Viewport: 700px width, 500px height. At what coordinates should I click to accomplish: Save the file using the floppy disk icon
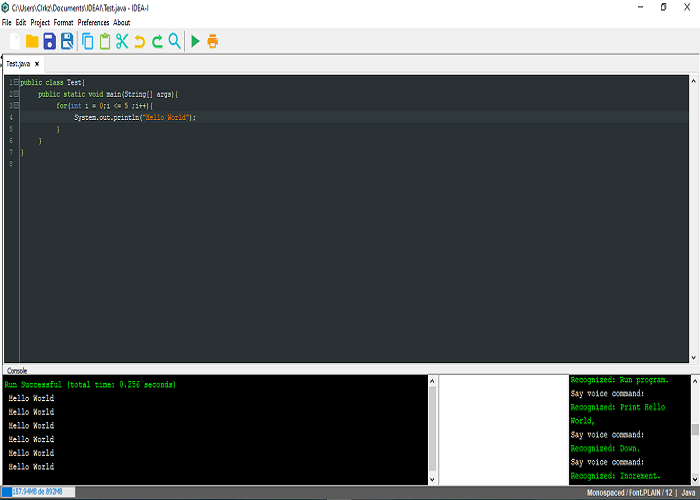point(50,41)
